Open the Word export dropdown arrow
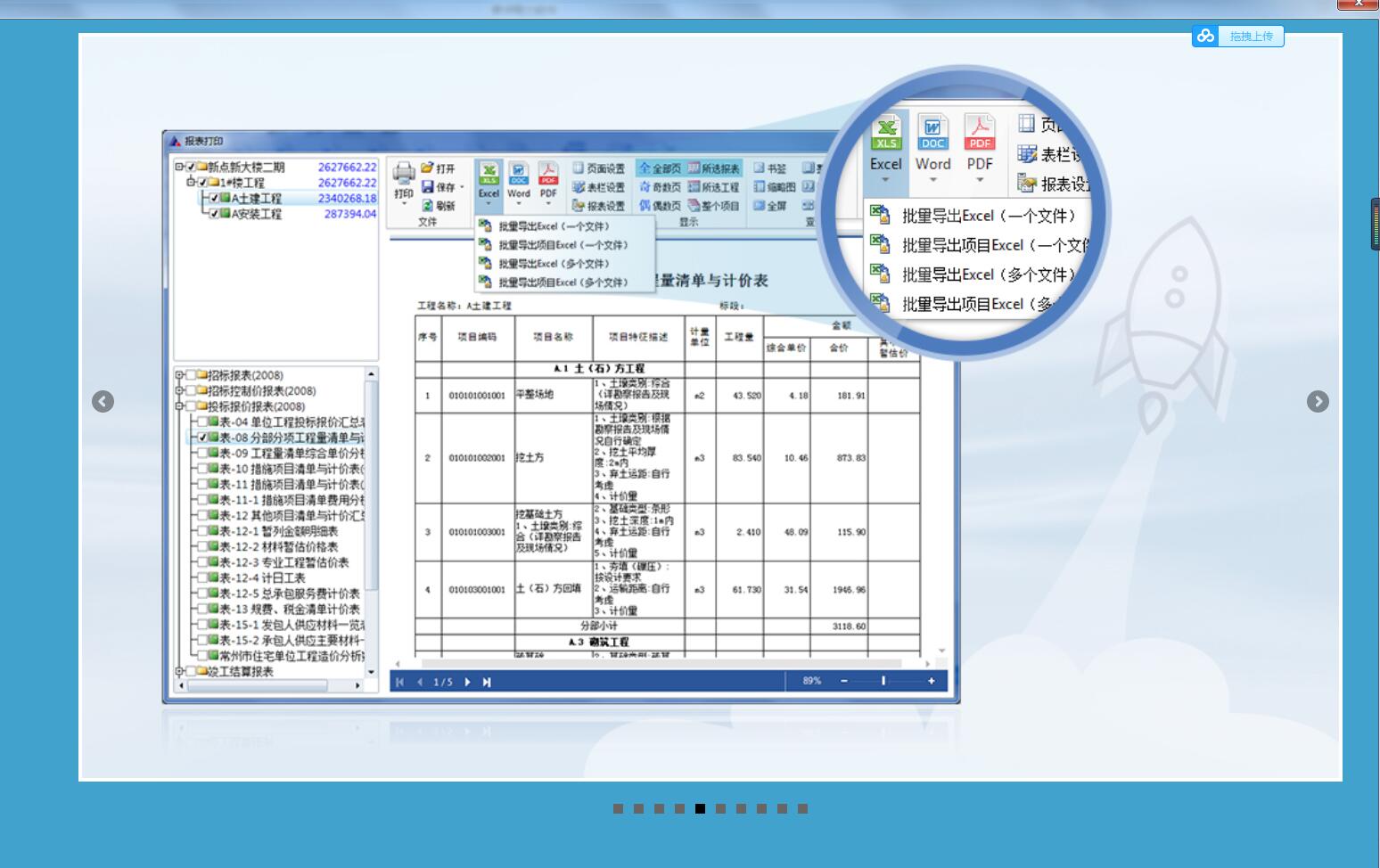1380x868 pixels. (x=520, y=203)
